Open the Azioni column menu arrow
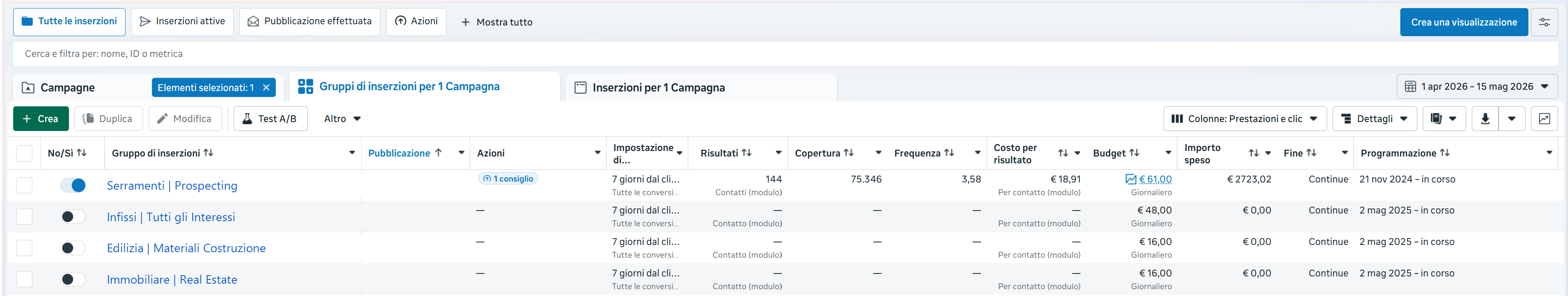1568x296 pixels. click(x=597, y=153)
